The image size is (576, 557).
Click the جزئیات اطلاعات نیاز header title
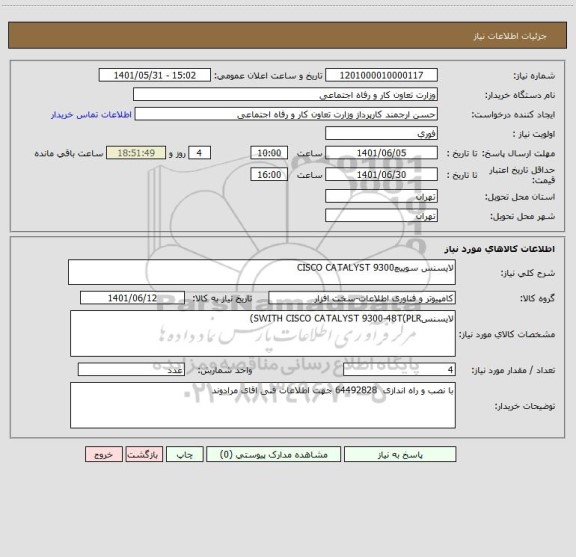click(510, 36)
